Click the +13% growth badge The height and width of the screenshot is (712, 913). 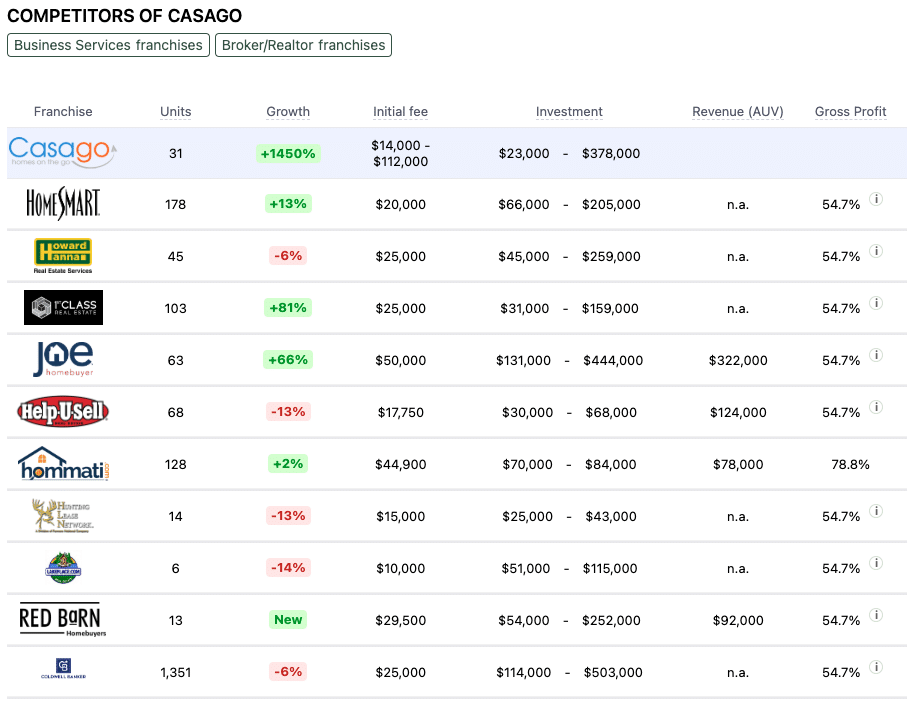tap(288, 204)
